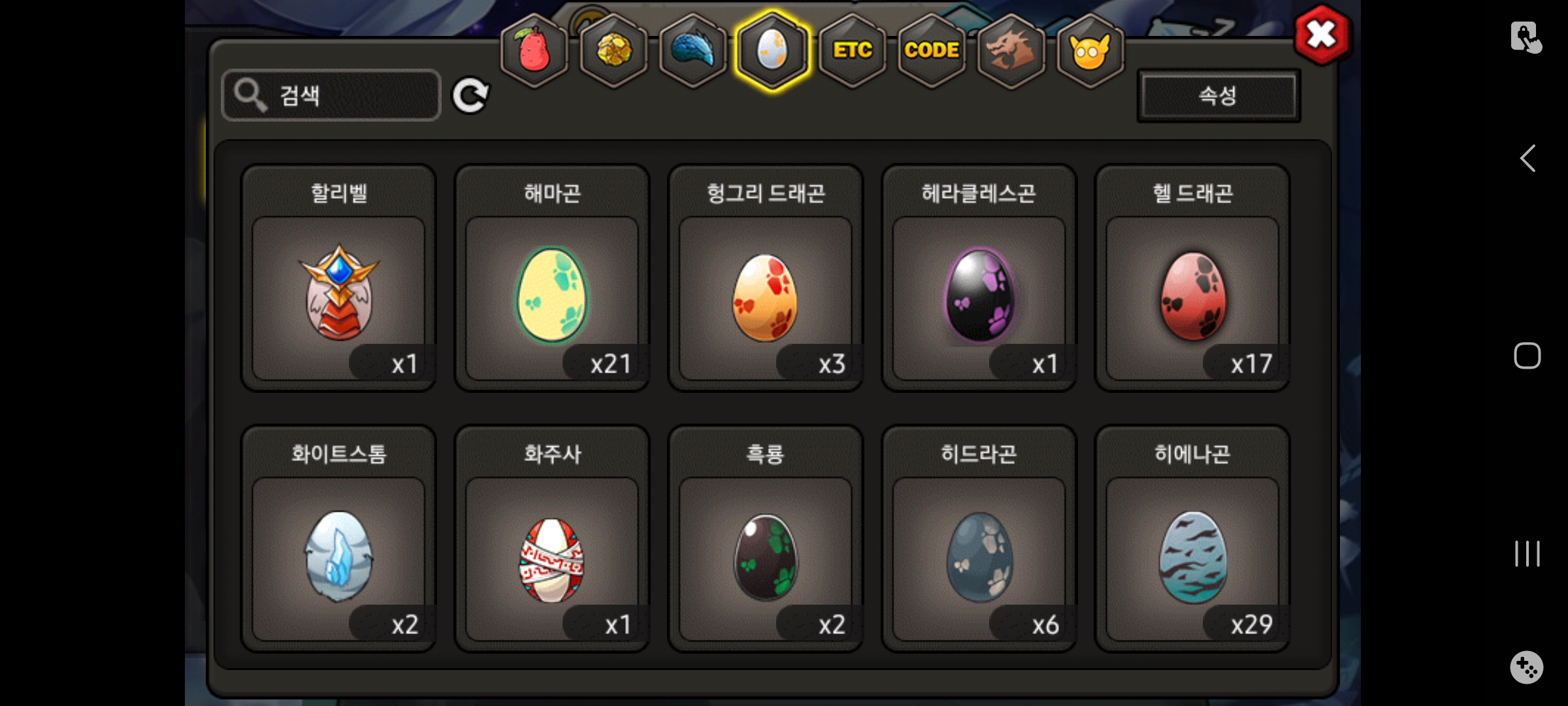This screenshot has height=706, width=1568.
Task: Select the 해마곤 egg with x21
Action: 552,278
